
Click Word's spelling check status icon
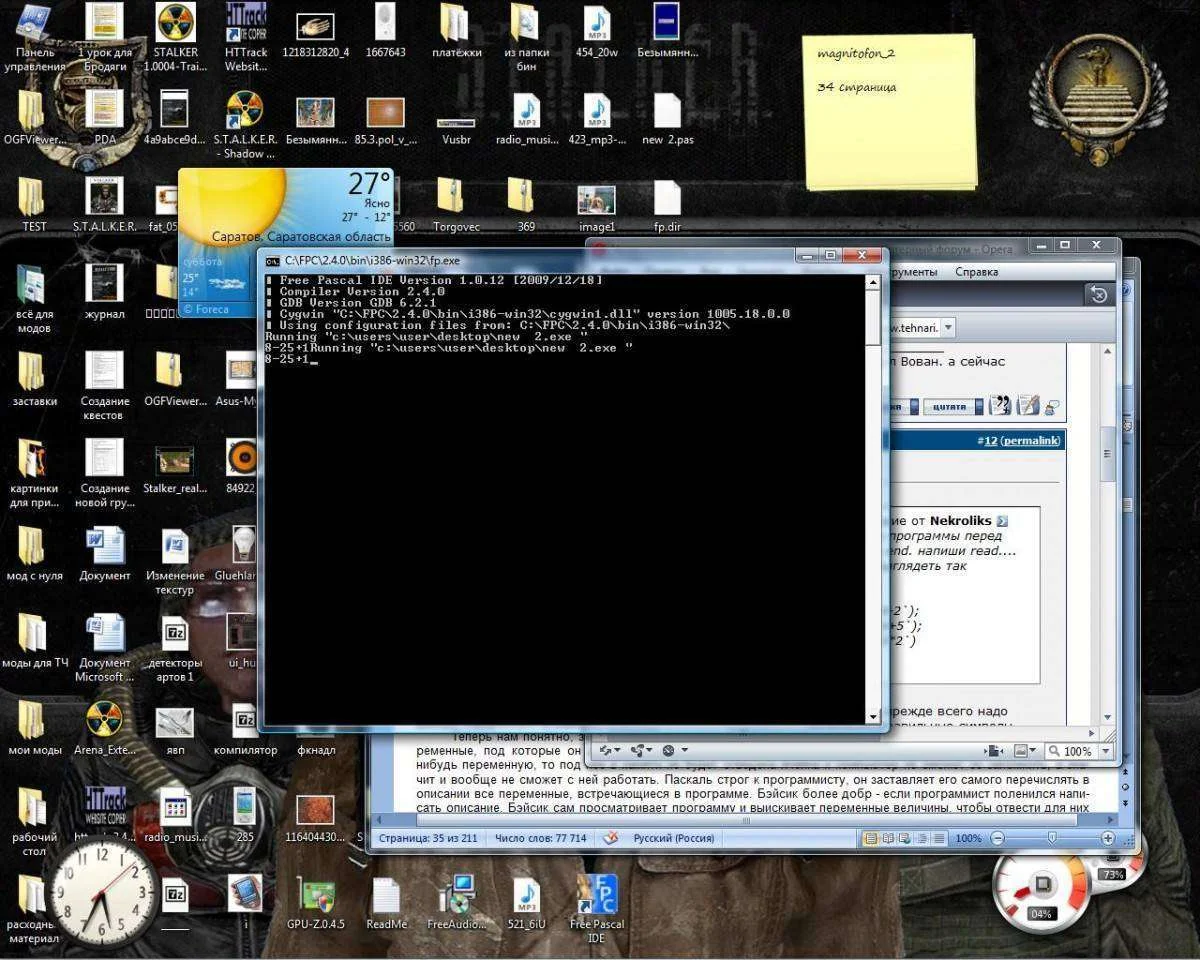click(x=611, y=838)
